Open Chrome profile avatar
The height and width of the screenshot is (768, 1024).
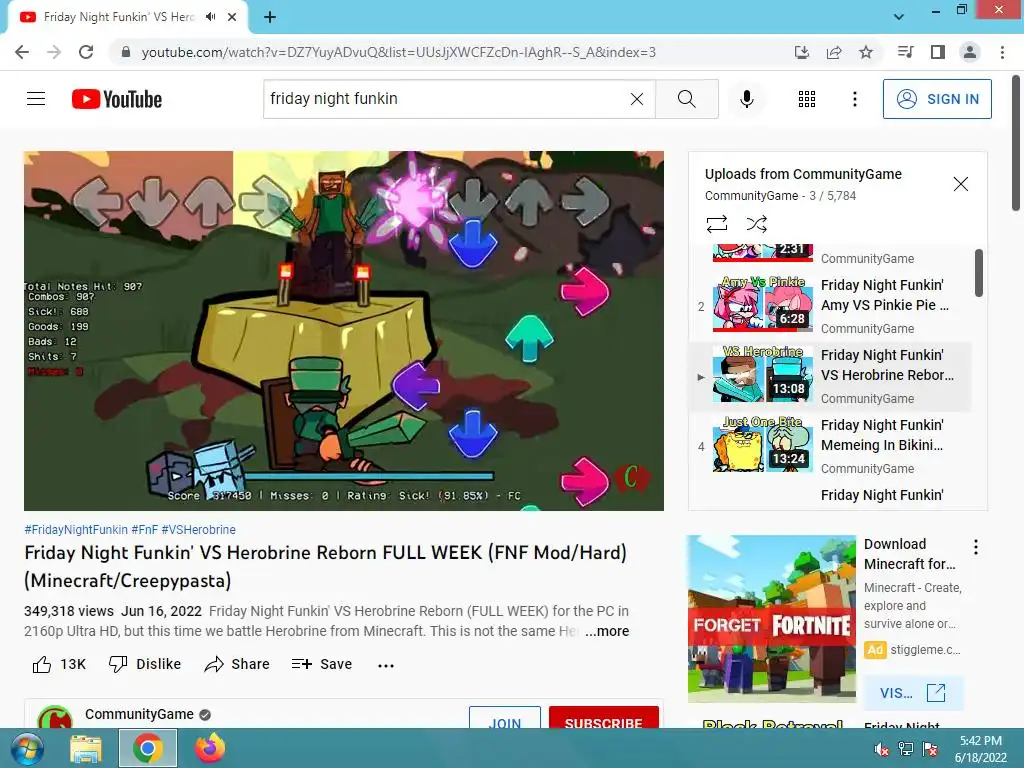click(970, 52)
